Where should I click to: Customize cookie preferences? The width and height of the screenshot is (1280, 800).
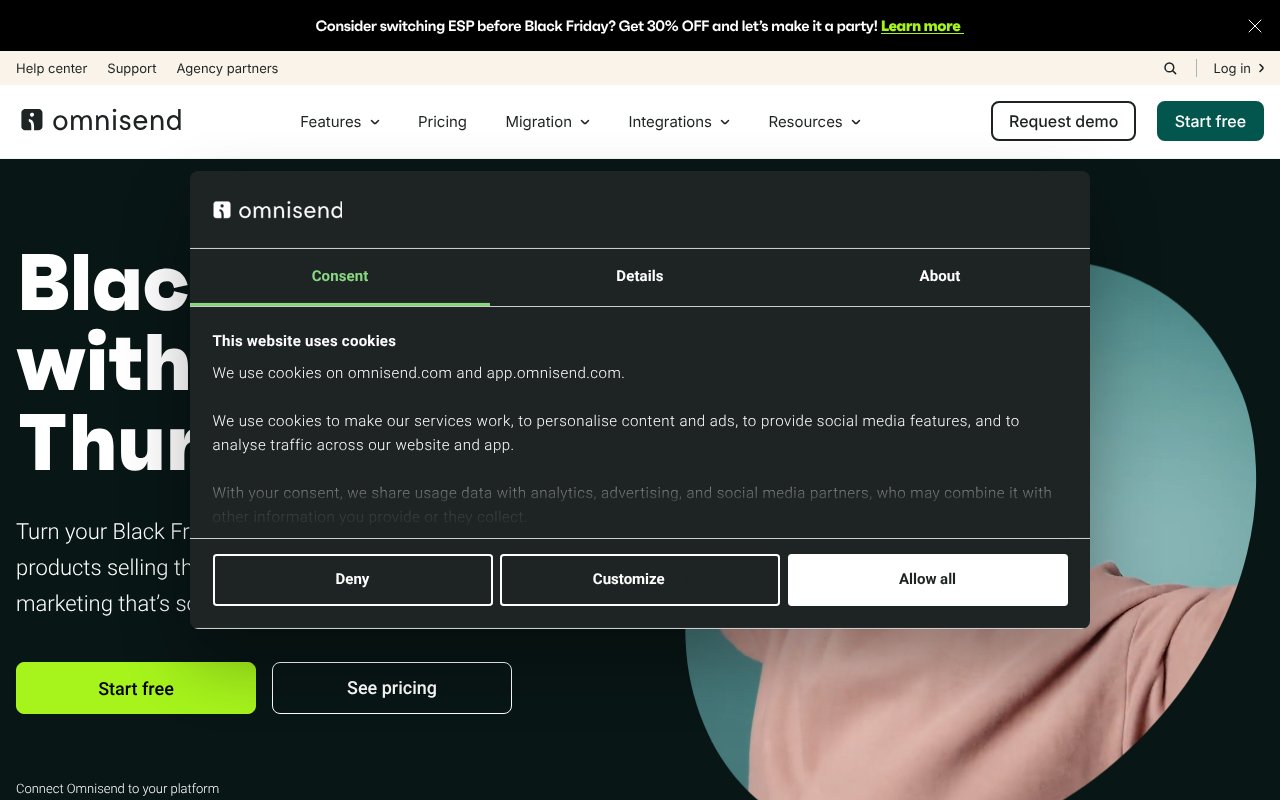pyautogui.click(x=639, y=579)
